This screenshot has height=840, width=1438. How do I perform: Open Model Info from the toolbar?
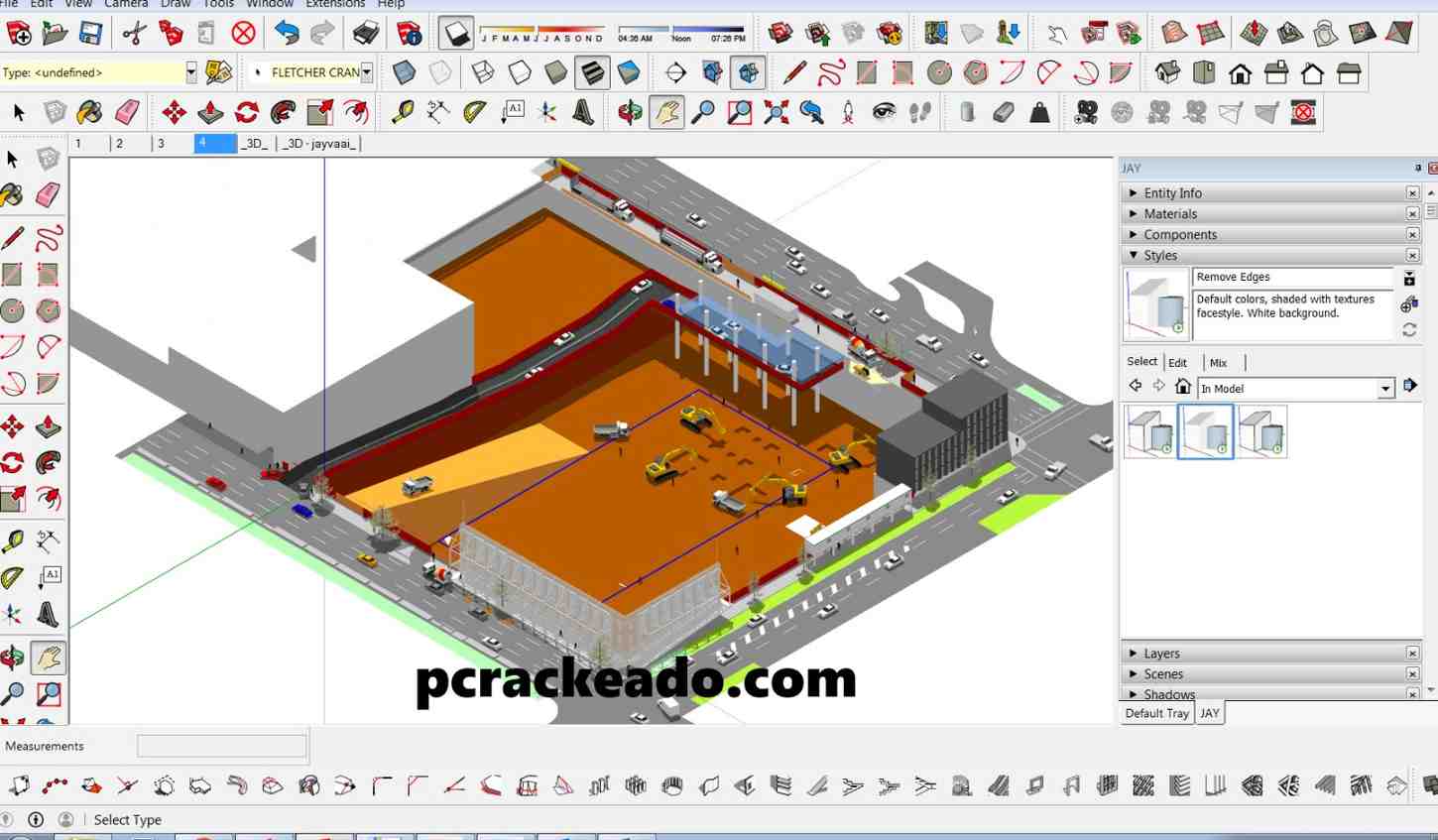point(410,35)
